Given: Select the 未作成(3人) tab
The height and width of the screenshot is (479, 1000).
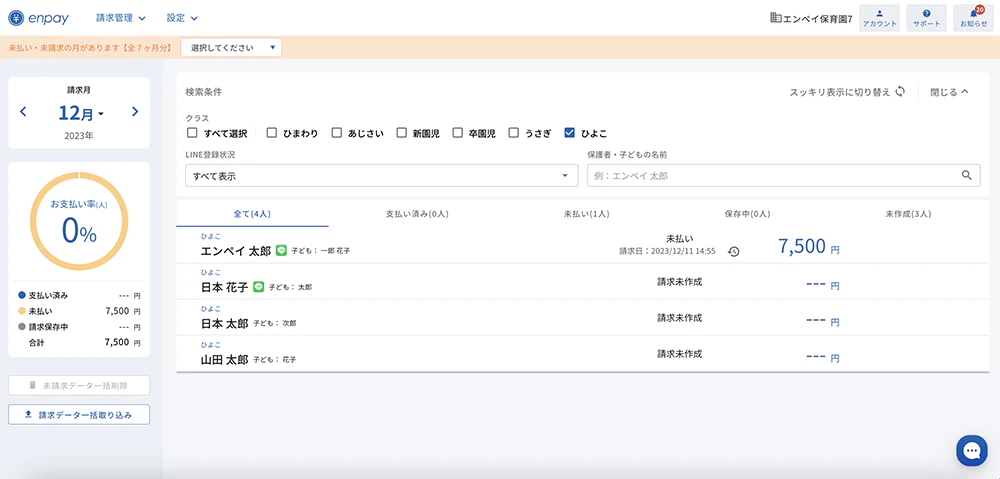Looking at the screenshot, I should 908,214.
